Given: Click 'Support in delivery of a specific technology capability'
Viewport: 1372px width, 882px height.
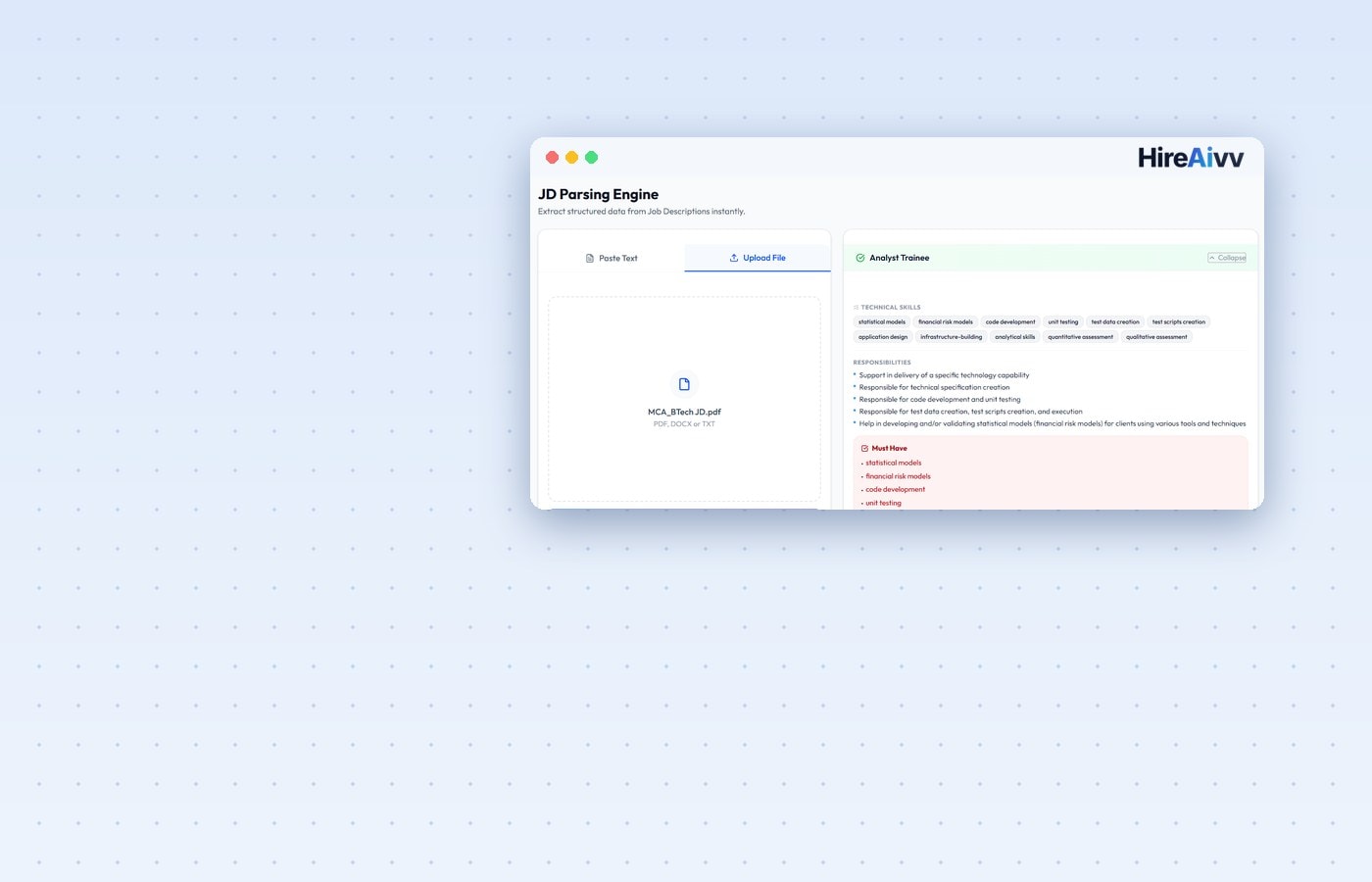Looking at the screenshot, I should click(944, 375).
